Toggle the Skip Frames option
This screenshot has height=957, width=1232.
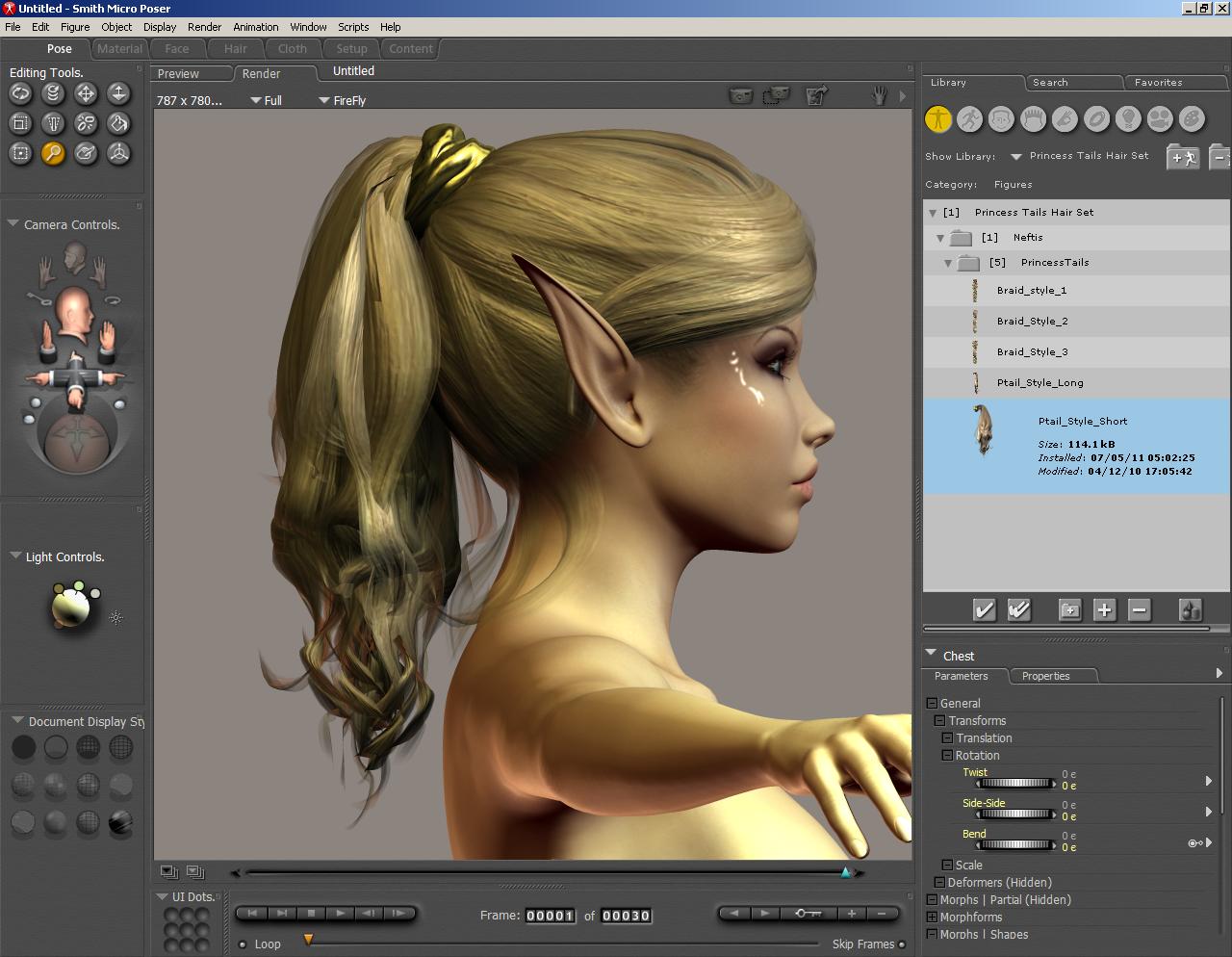click(x=902, y=944)
